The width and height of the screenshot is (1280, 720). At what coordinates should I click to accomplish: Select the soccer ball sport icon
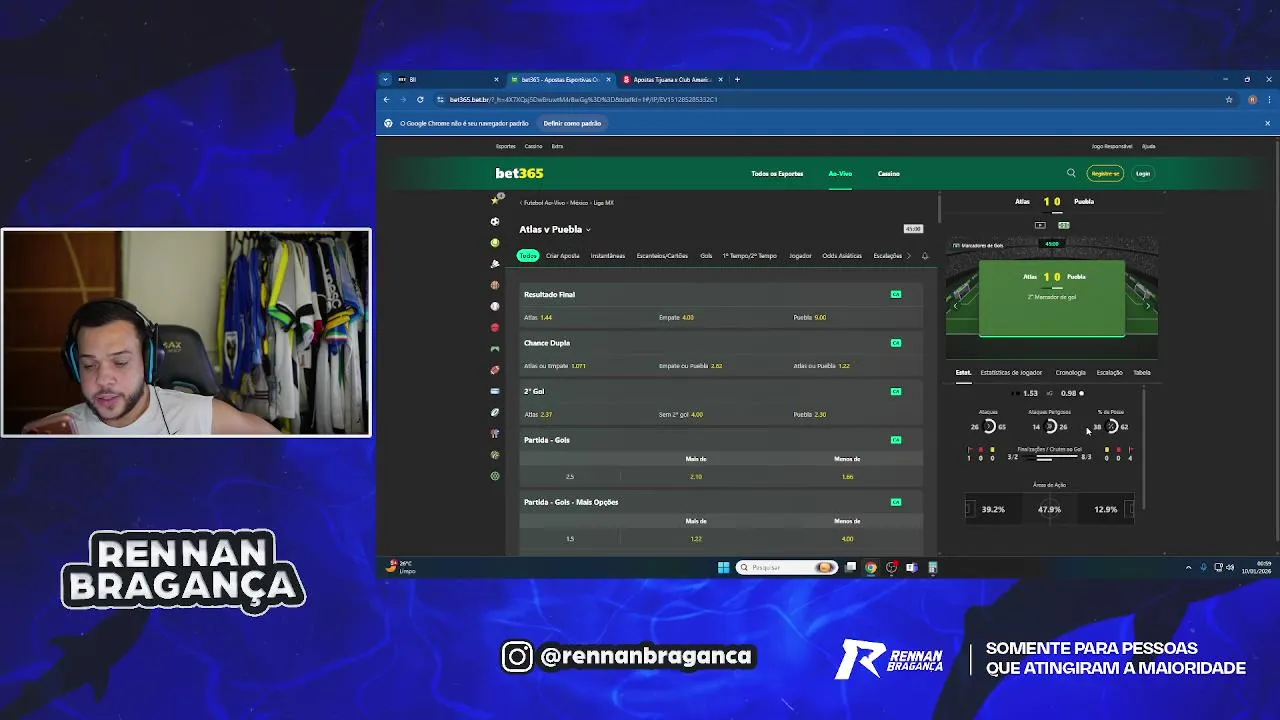click(x=494, y=221)
